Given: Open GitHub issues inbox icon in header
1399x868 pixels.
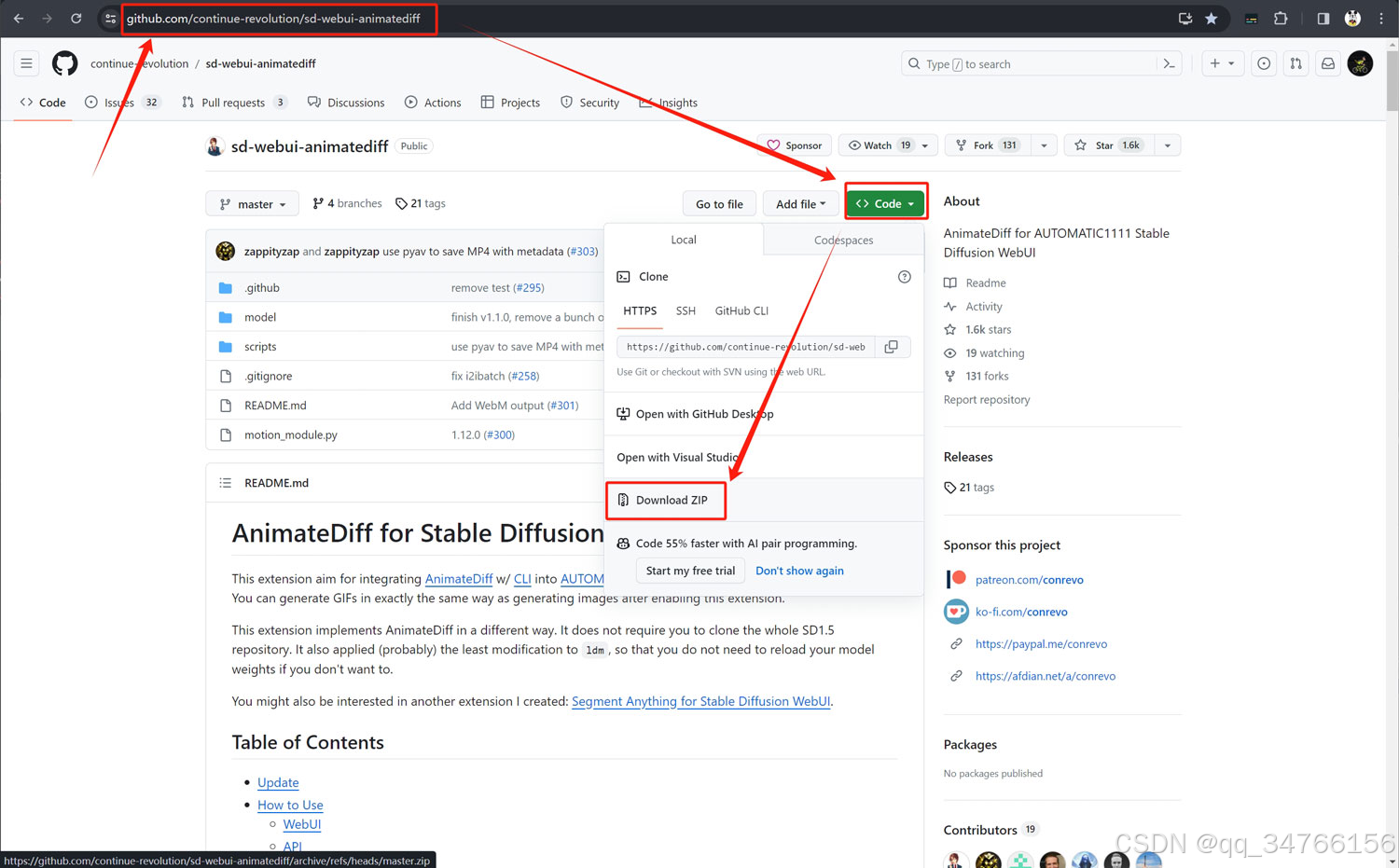Looking at the screenshot, I should pyautogui.click(x=1264, y=63).
